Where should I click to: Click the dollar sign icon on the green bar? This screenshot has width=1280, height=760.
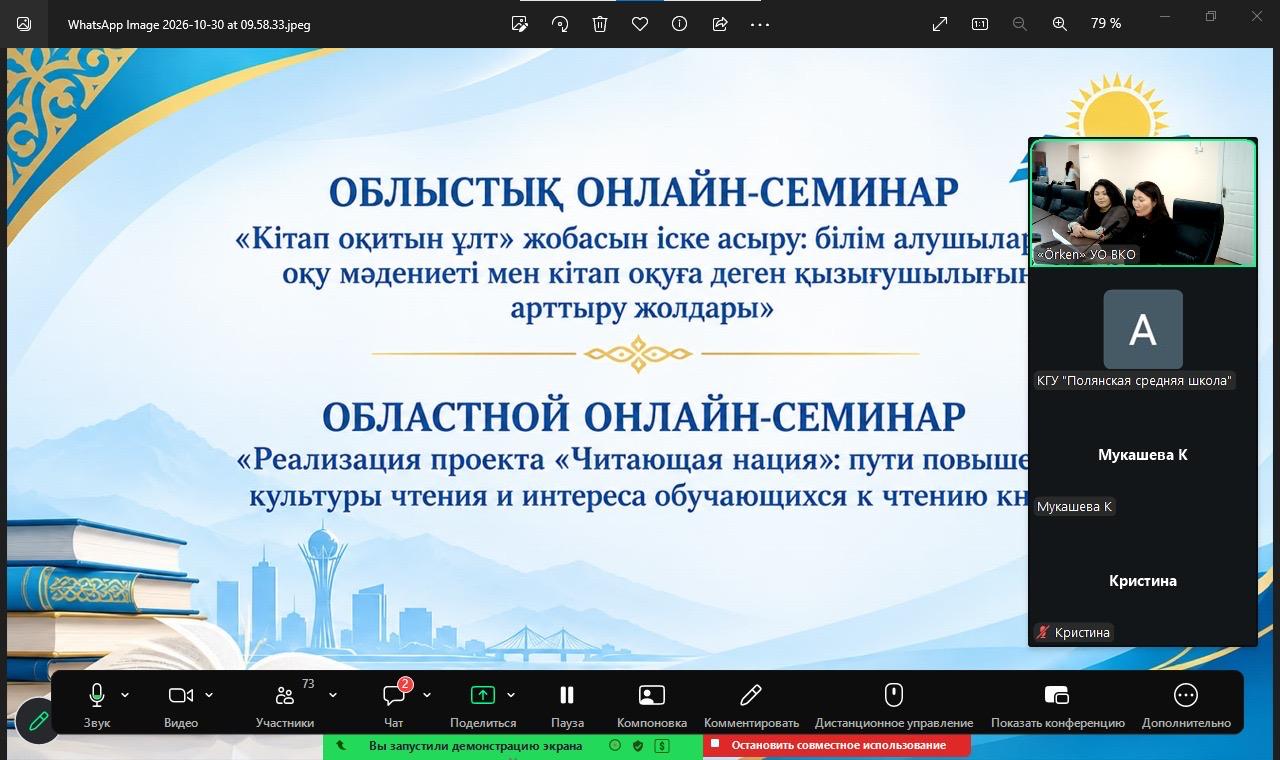(x=662, y=745)
